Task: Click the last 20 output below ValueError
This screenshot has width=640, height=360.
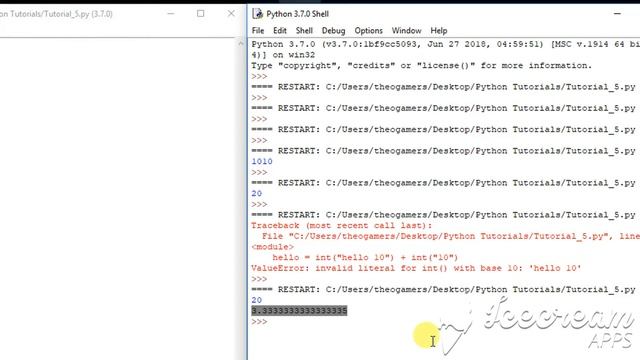Action: 256,300
